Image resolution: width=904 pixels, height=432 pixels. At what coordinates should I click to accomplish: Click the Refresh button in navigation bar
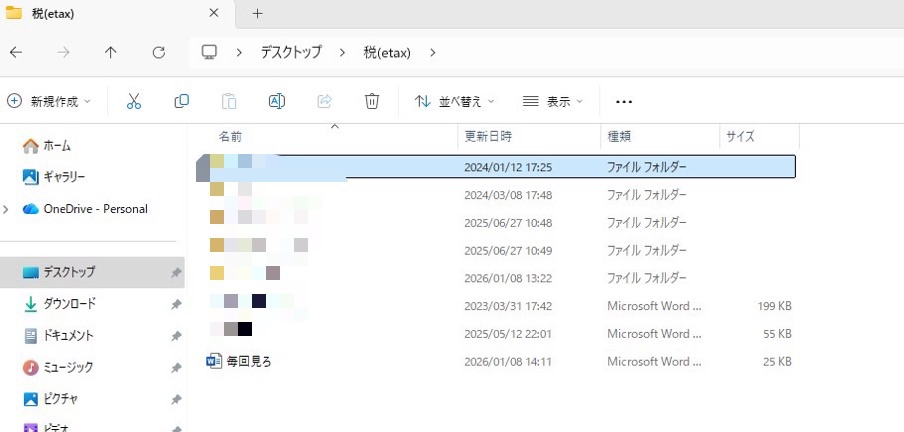tap(158, 52)
